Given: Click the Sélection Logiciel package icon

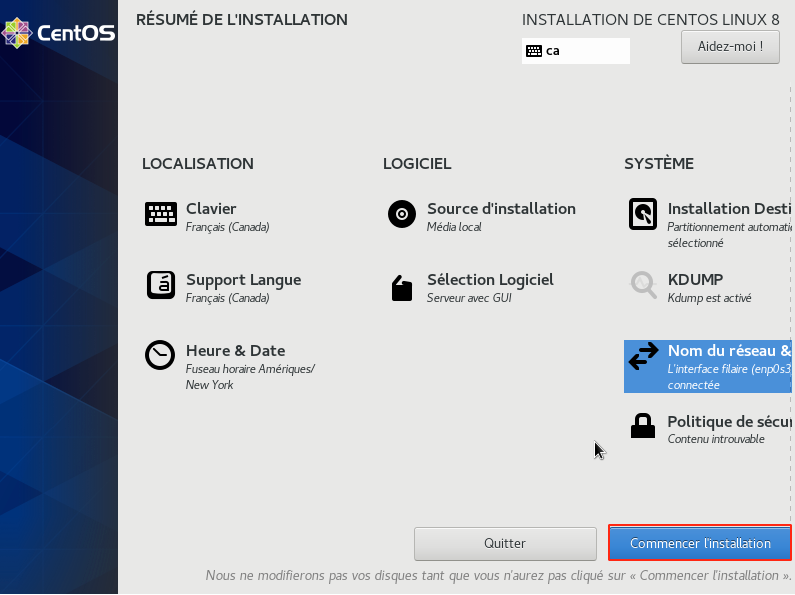Looking at the screenshot, I should tap(401, 288).
